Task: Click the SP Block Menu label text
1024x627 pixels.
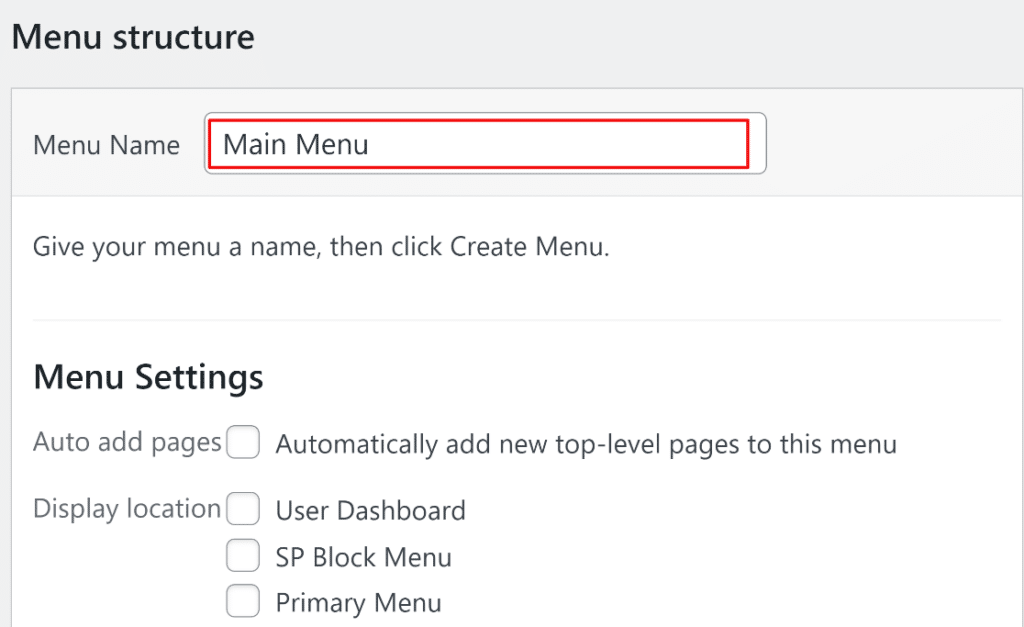Action: pos(363,556)
